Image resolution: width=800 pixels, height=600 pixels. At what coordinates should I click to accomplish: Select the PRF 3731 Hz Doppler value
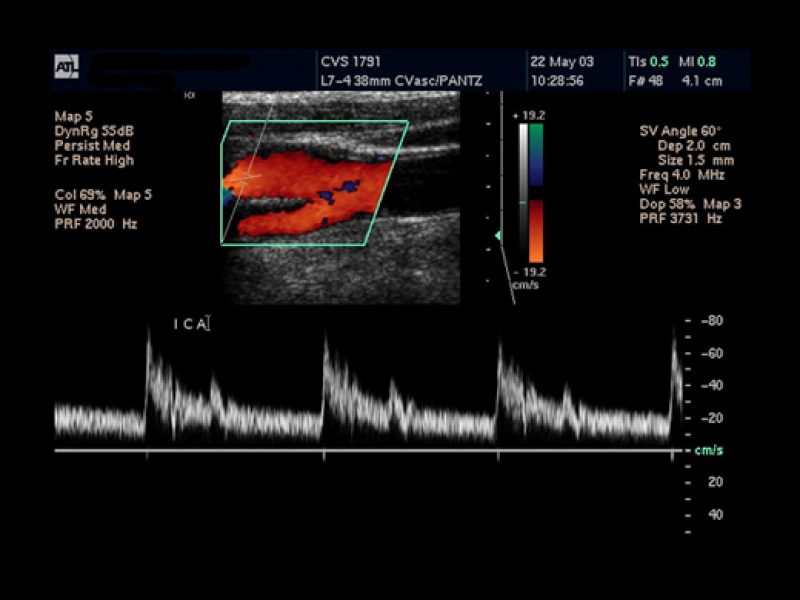tap(680, 218)
